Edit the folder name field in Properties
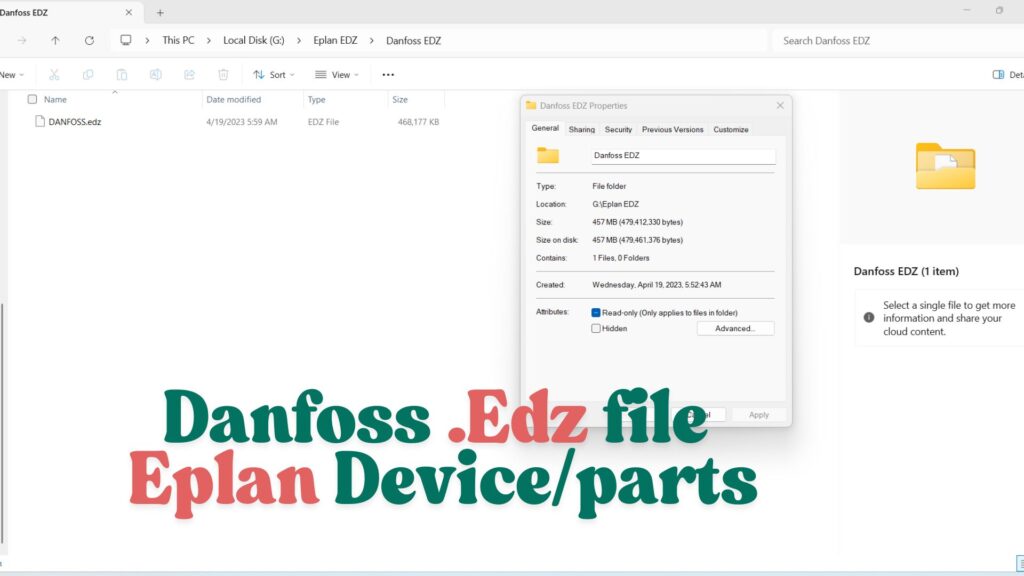 pos(683,155)
